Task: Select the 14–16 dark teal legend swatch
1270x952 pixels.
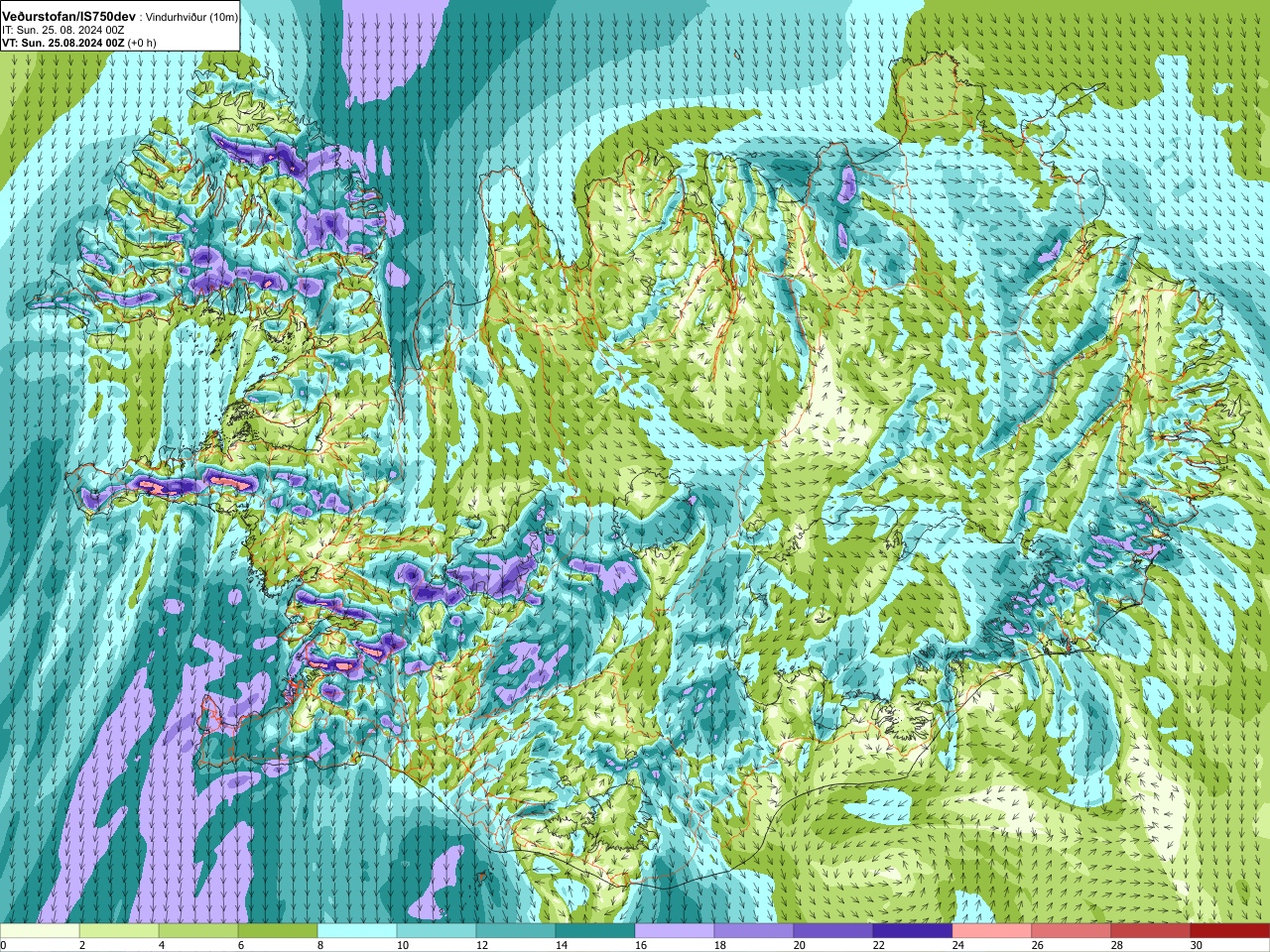Action: (x=595, y=931)
